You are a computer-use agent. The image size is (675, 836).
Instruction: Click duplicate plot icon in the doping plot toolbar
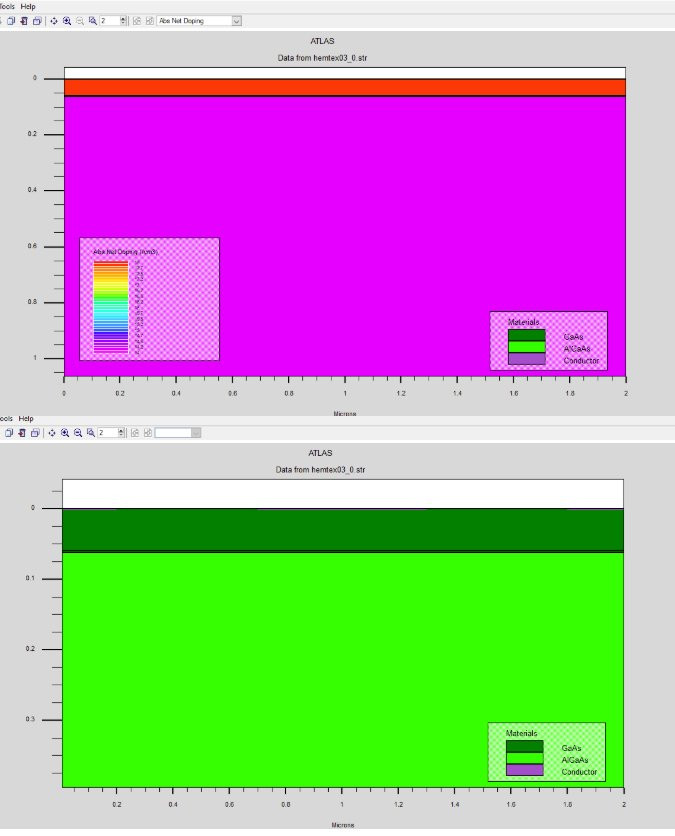(11, 21)
